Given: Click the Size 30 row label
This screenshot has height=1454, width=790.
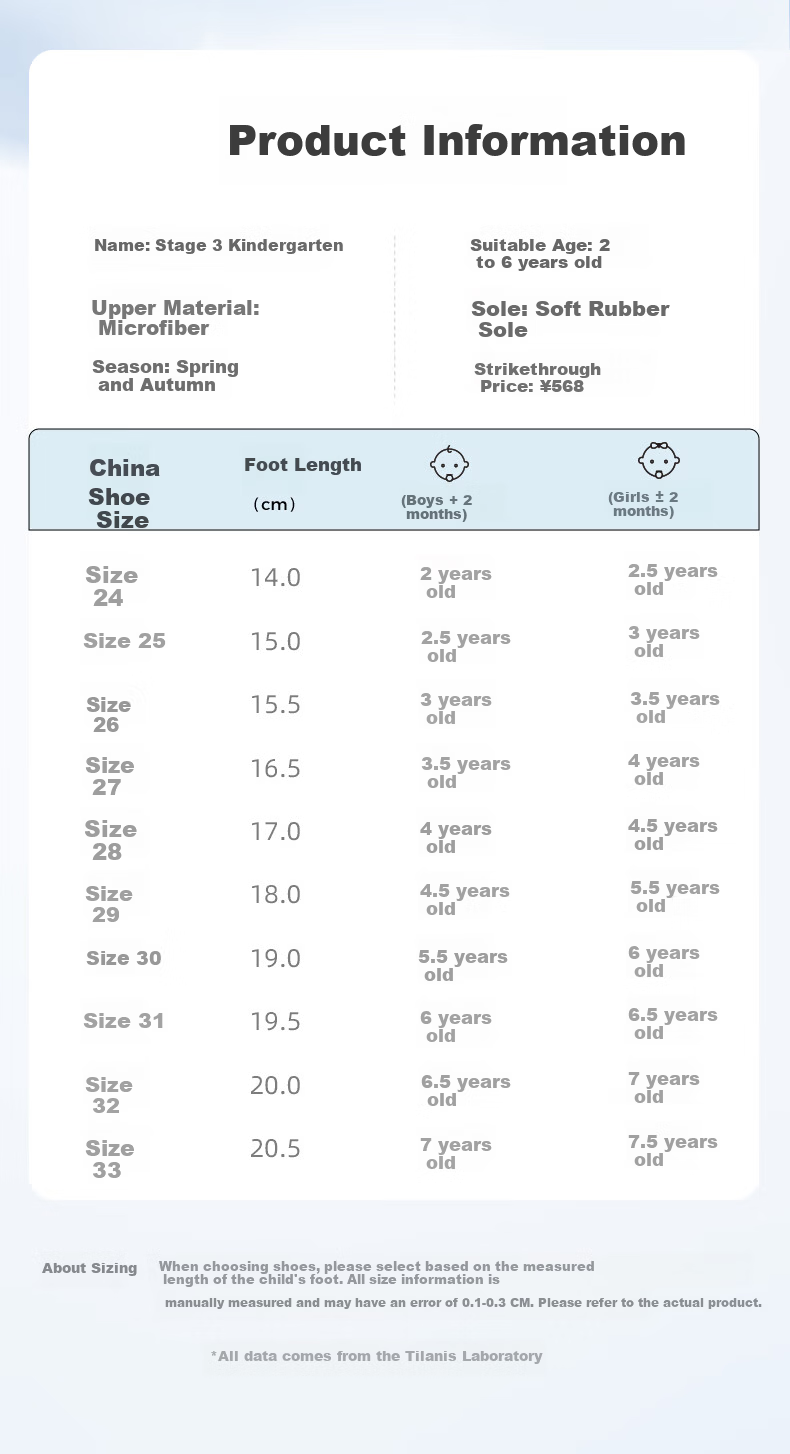Looking at the screenshot, I should [x=124, y=958].
